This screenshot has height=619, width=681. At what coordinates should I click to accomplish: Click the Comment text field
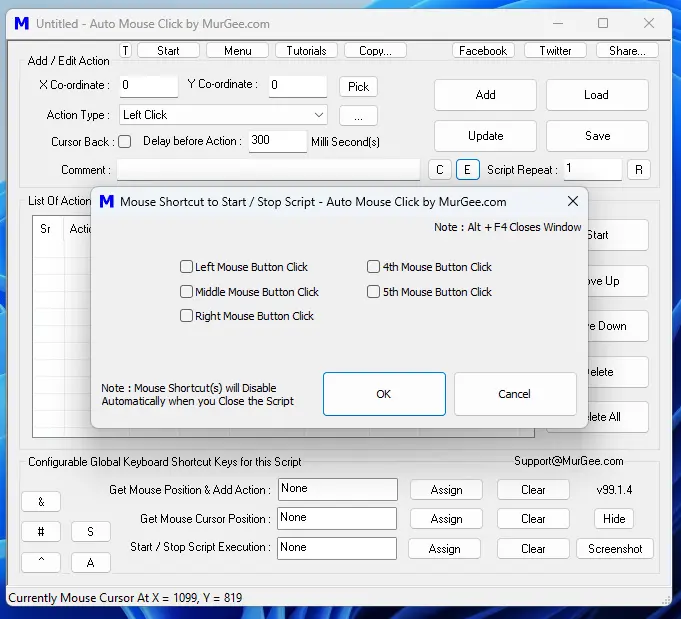click(268, 169)
